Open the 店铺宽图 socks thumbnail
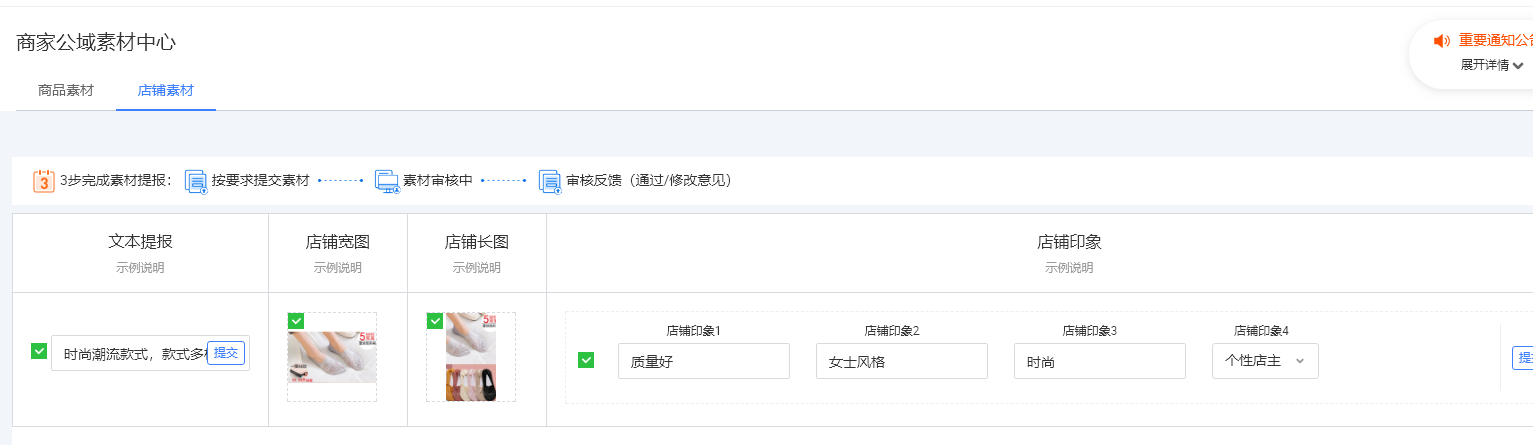The image size is (1533, 445). (x=332, y=358)
